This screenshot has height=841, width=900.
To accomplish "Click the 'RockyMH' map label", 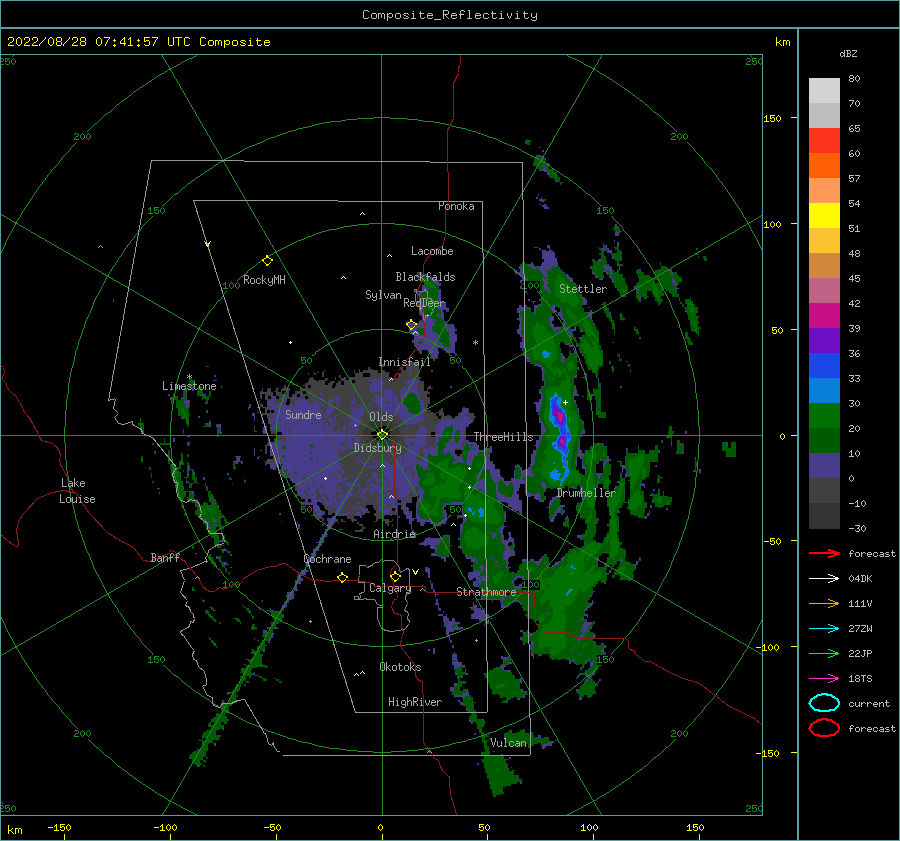I will click(x=264, y=280).
